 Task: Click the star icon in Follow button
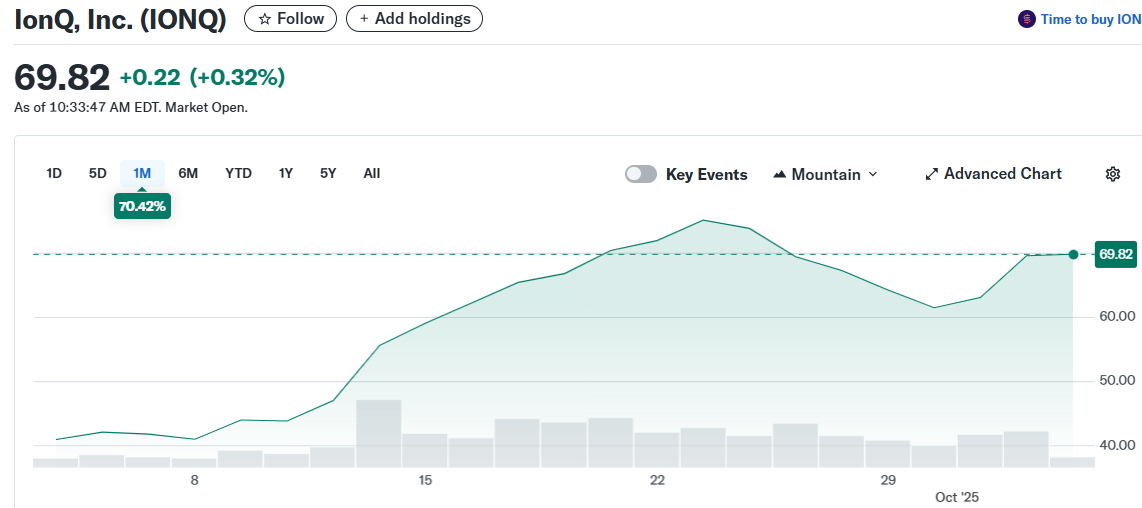click(265, 19)
